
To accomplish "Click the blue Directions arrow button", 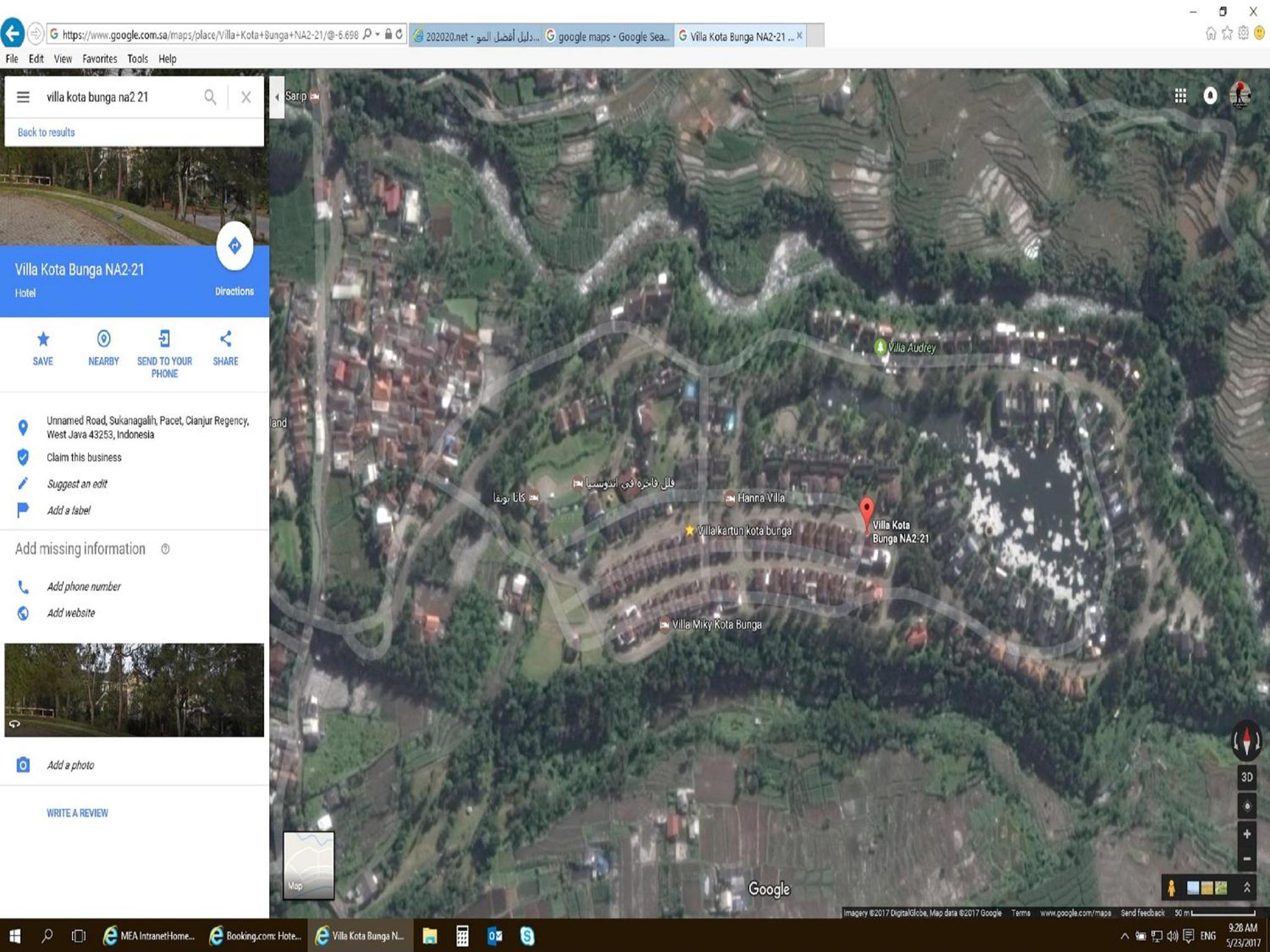I will [234, 246].
